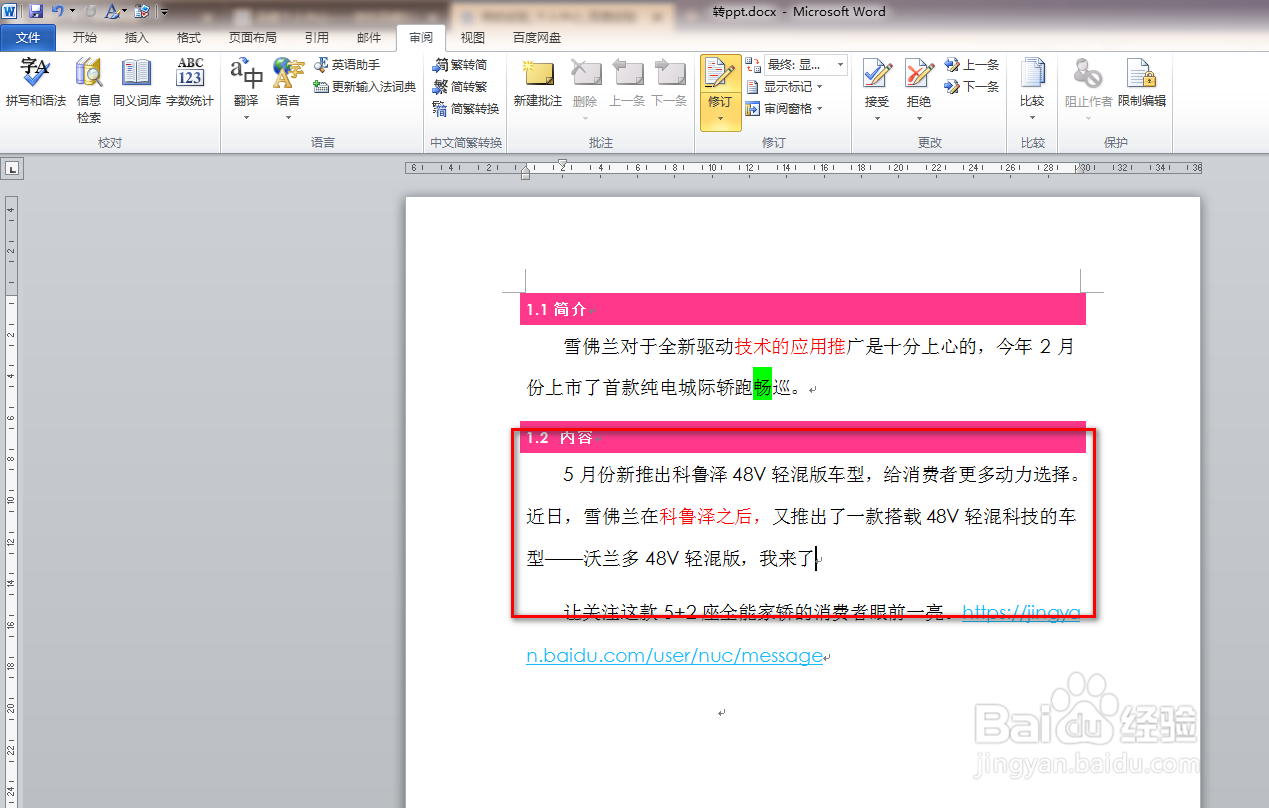Click the jingyan.baidu.com hyperlink

[676, 656]
